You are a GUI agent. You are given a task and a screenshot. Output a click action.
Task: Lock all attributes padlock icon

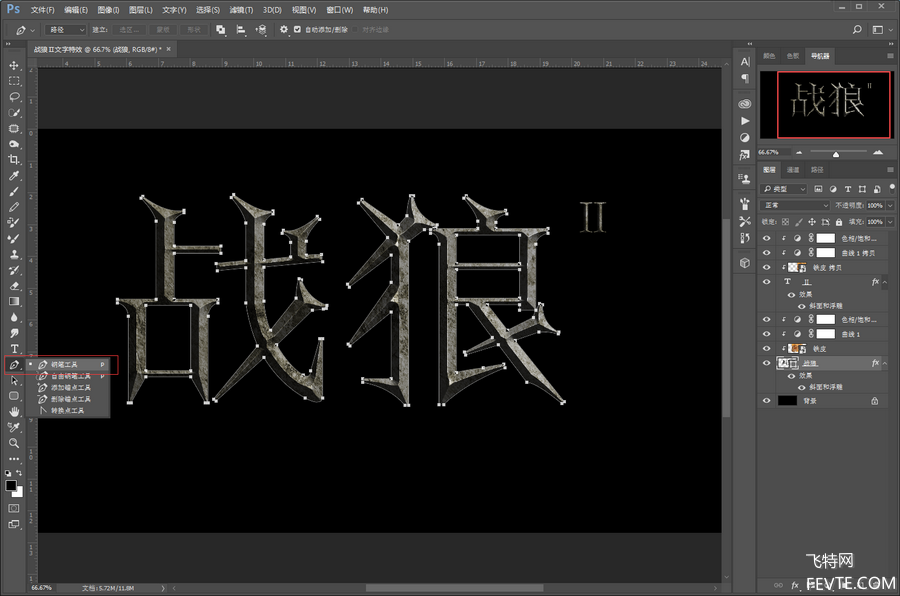(839, 222)
